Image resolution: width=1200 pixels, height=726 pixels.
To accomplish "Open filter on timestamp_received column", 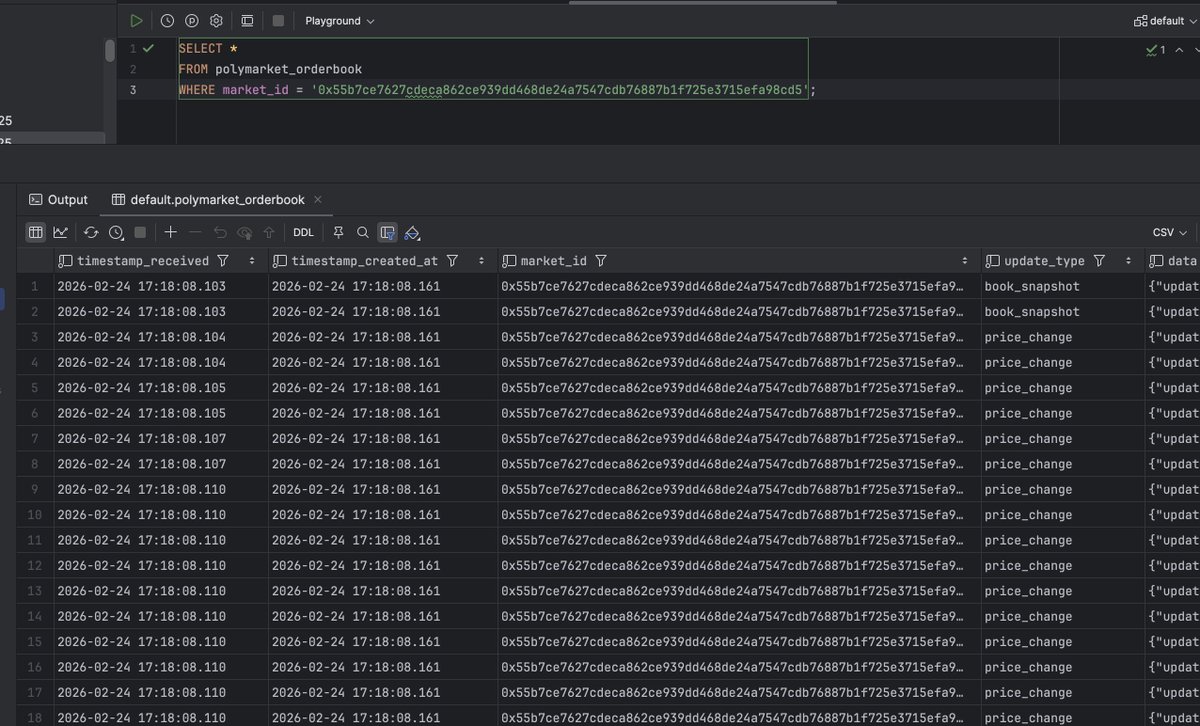I will (x=223, y=261).
